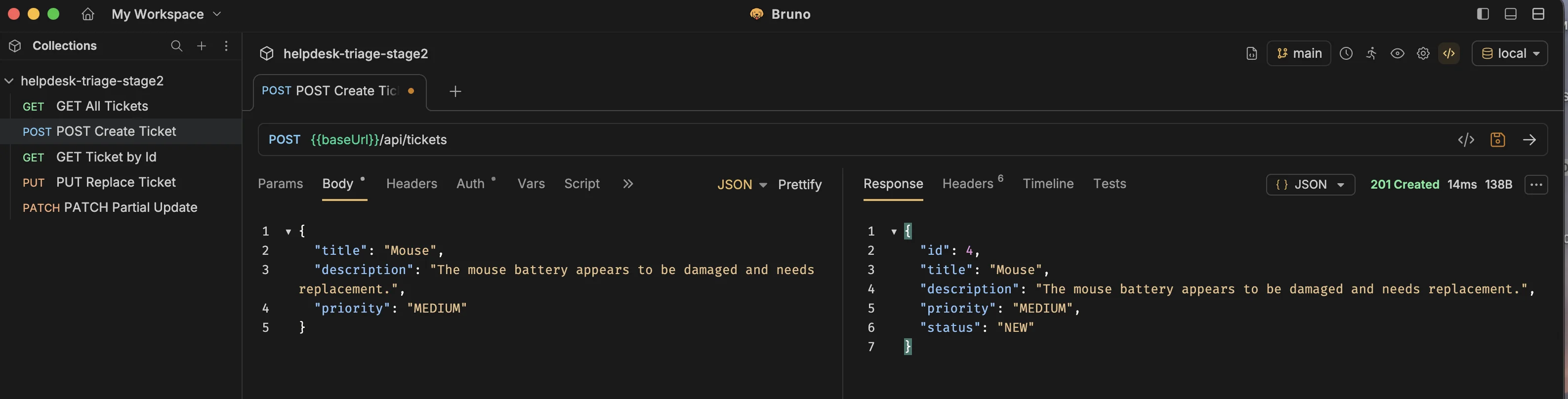Click the home icon in title bar
The height and width of the screenshot is (399, 1568).
pyautogui.click(x=88, y=14)
